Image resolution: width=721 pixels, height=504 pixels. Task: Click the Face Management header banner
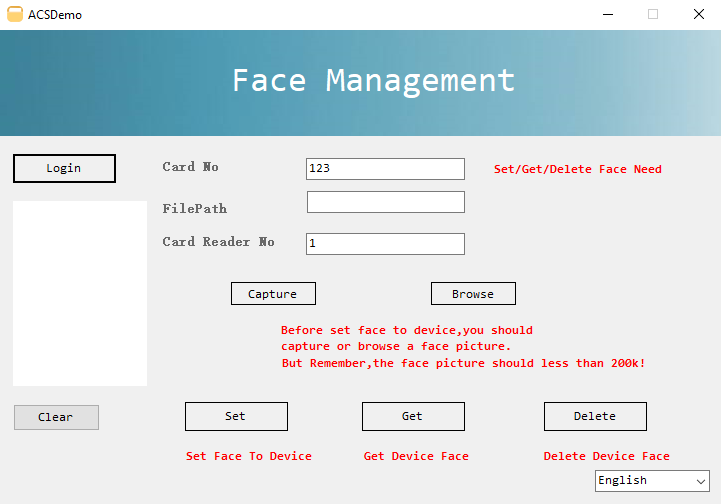(373, 81)
